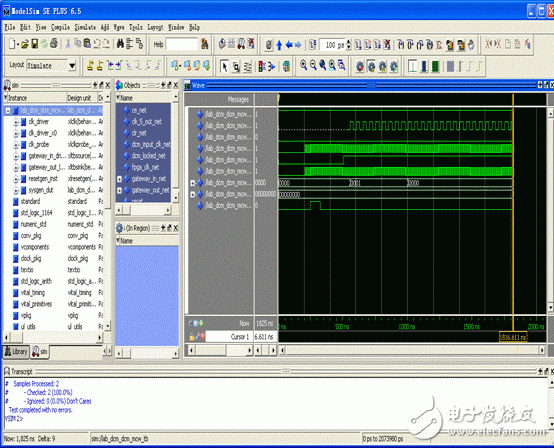Viewport: 554px width, 448px height.
Task: Toggle dock button on Transcript panel
Action: point(546,371)
